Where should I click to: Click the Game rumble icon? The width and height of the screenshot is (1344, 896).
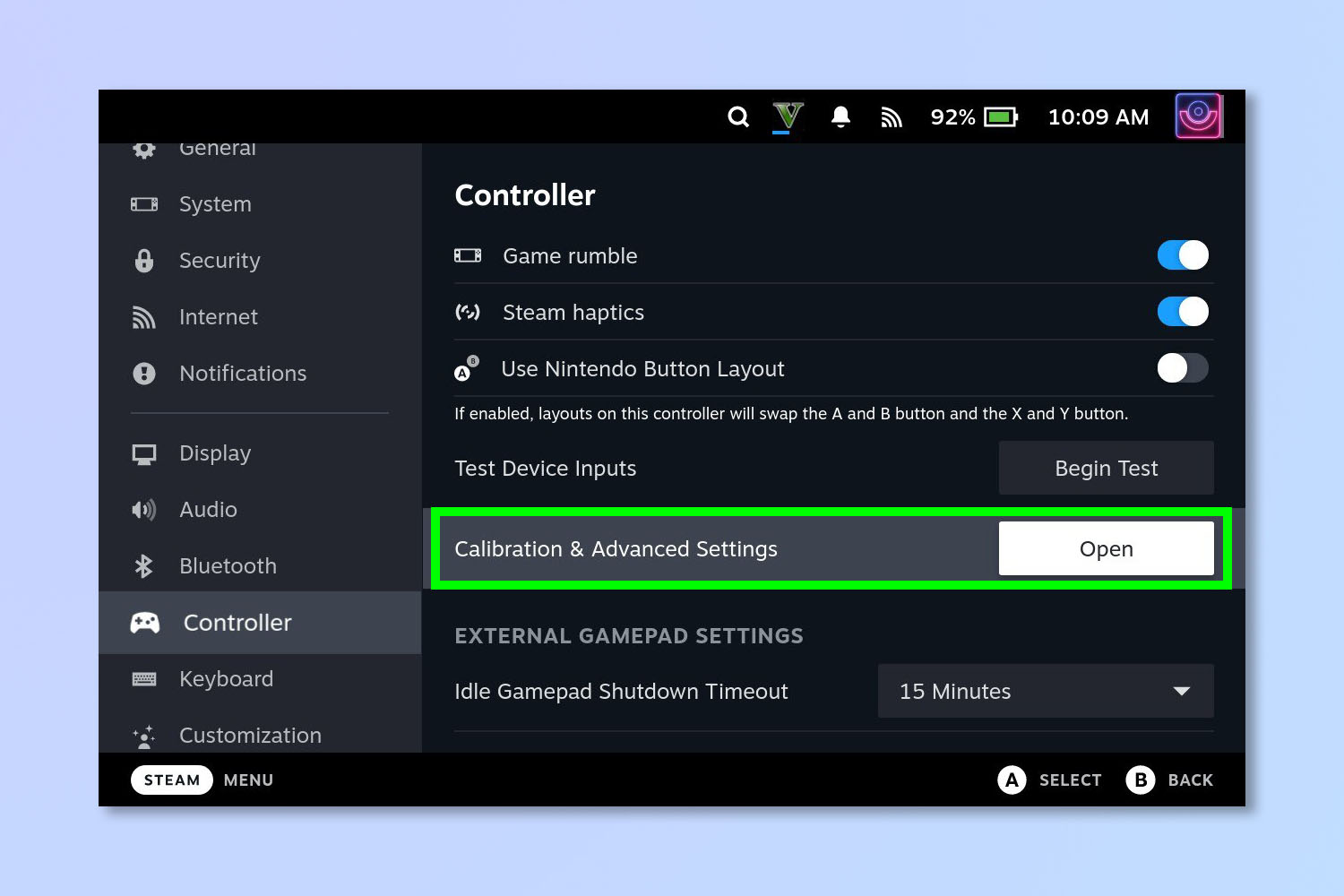point(468,255)
